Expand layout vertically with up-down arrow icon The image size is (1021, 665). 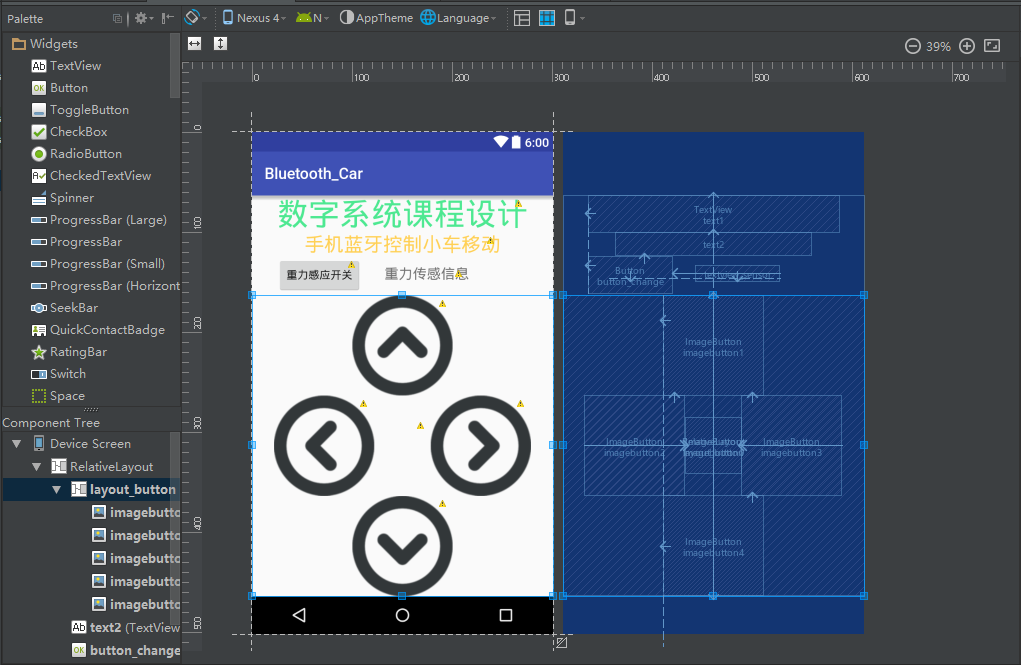[x=221, y=44]
